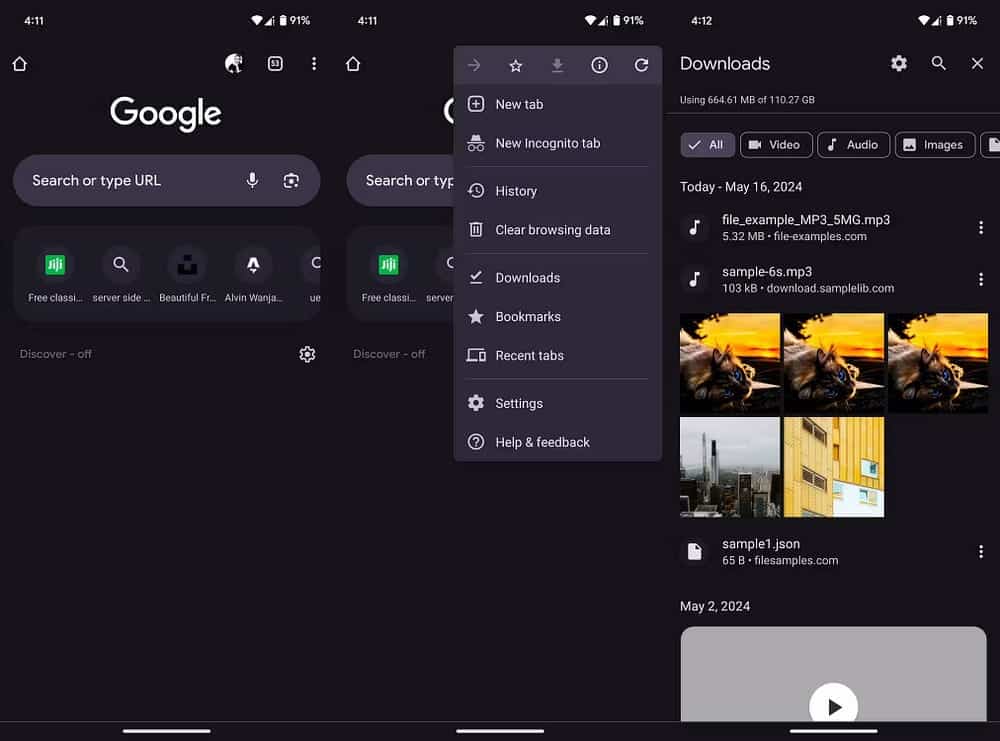1000x741 pixels.
Task: Reload the page using the refresh icon
Action: pyautogui.click(x=641, y=65)
